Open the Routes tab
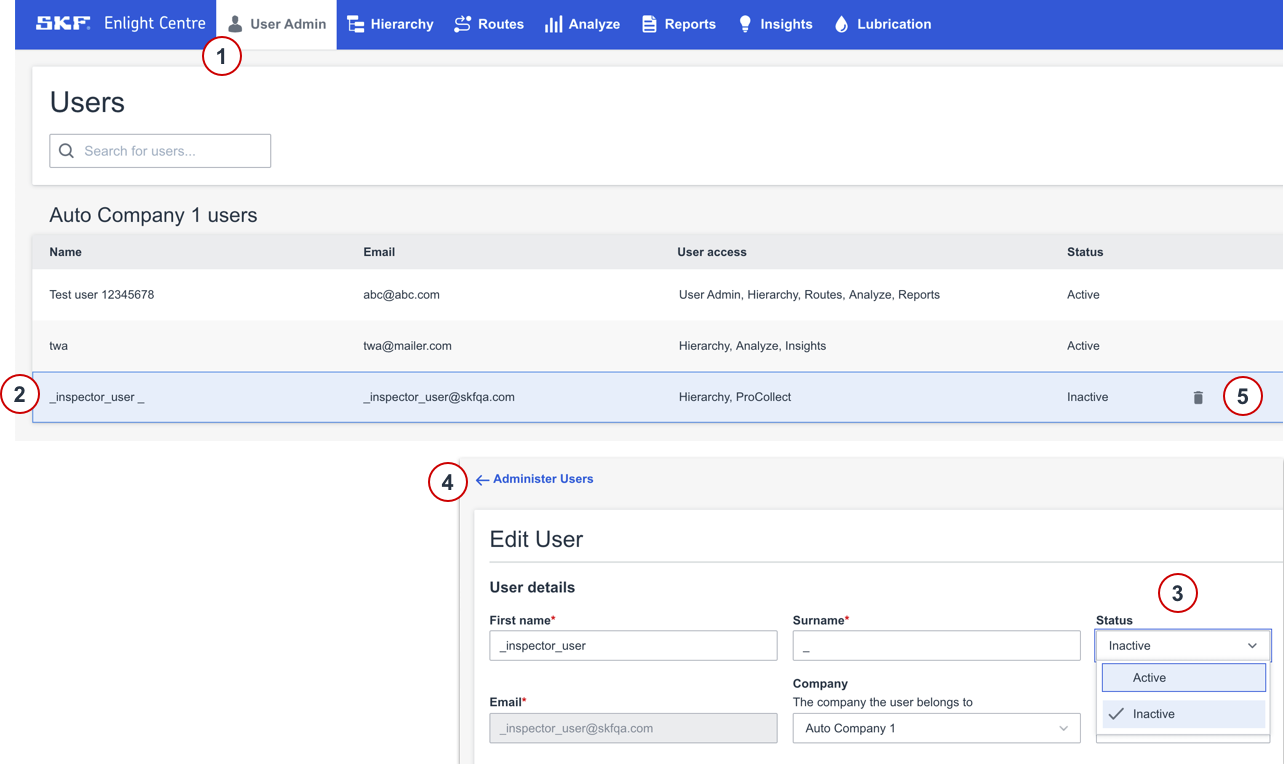1284x764 pixels. coord(489,24)
